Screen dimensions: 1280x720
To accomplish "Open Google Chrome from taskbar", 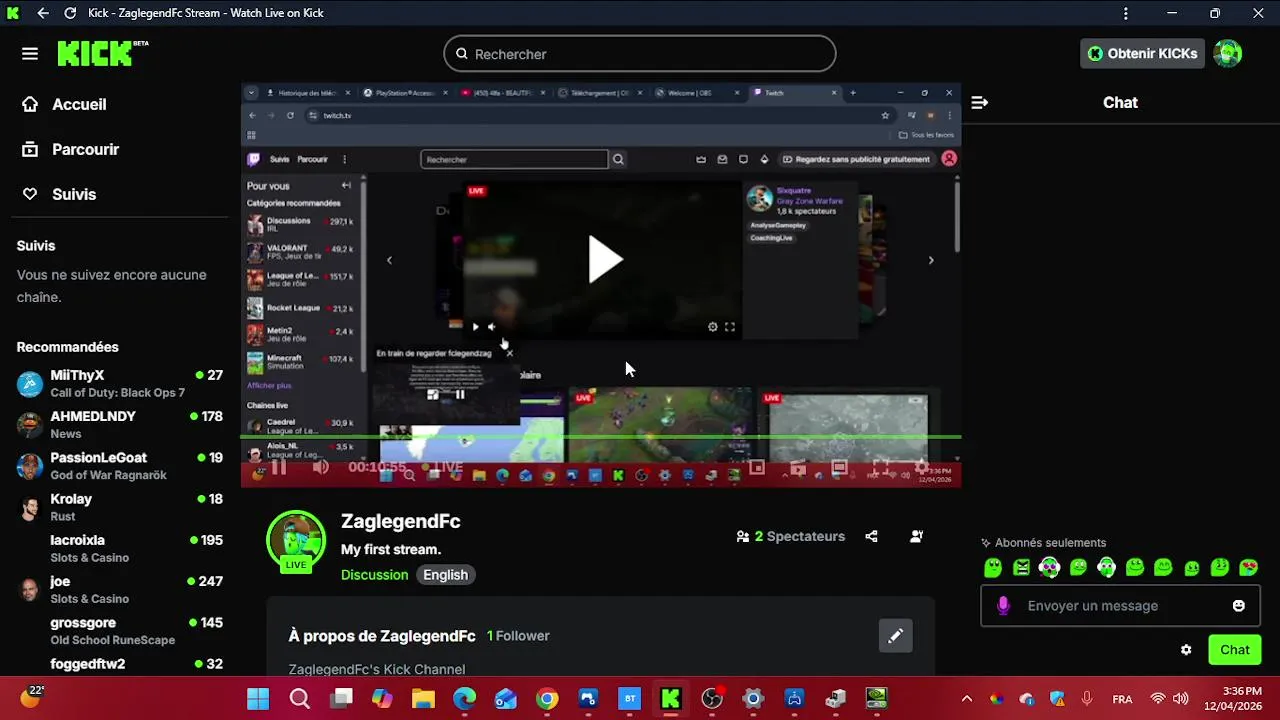I will click(547, 698).
